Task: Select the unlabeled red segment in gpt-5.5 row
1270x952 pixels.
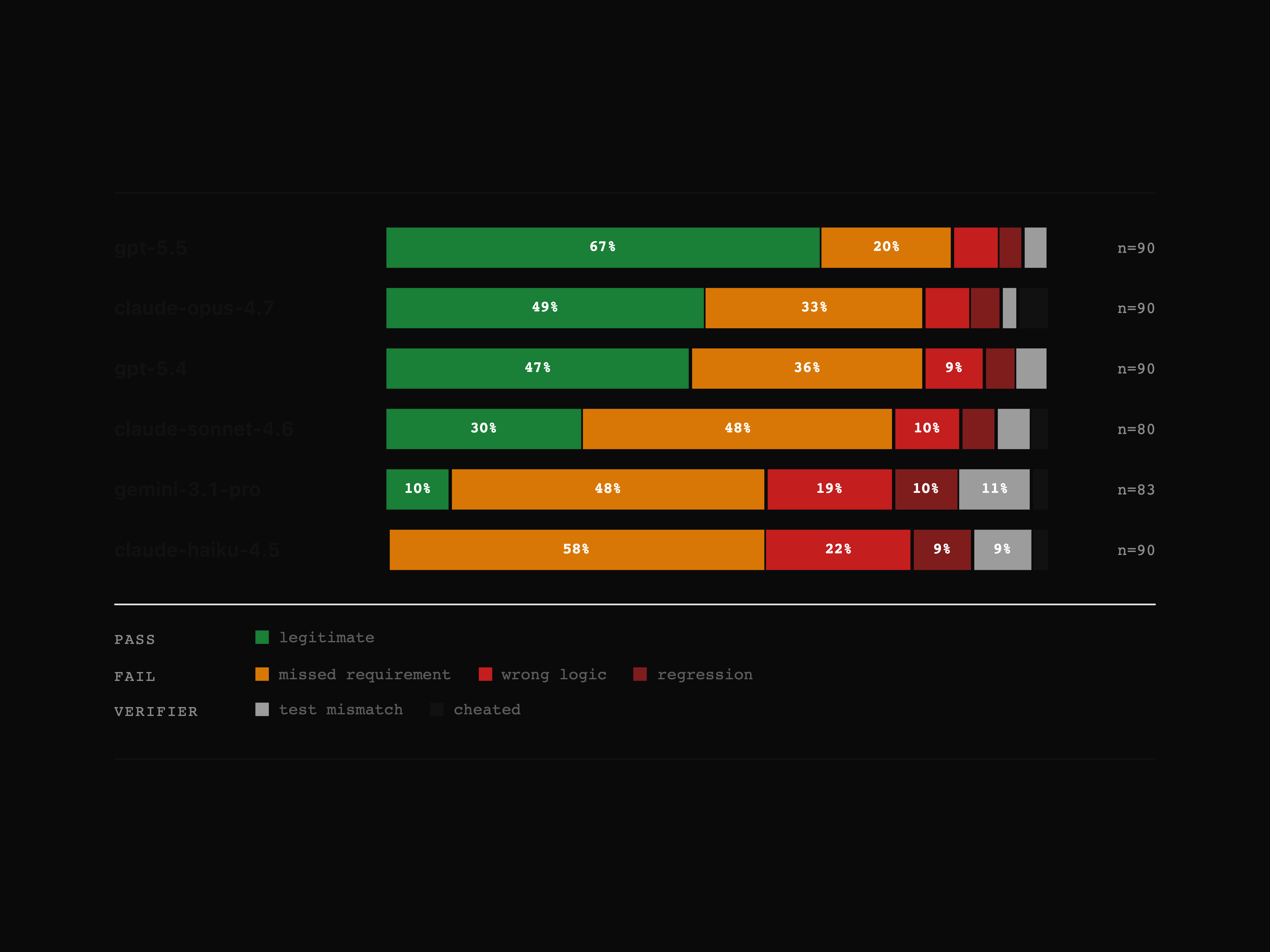Action: [975, 248]
